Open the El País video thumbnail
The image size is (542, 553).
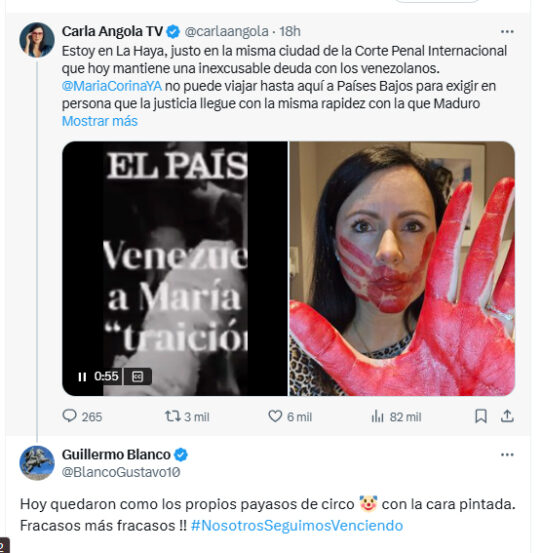(x=175, y=268)
